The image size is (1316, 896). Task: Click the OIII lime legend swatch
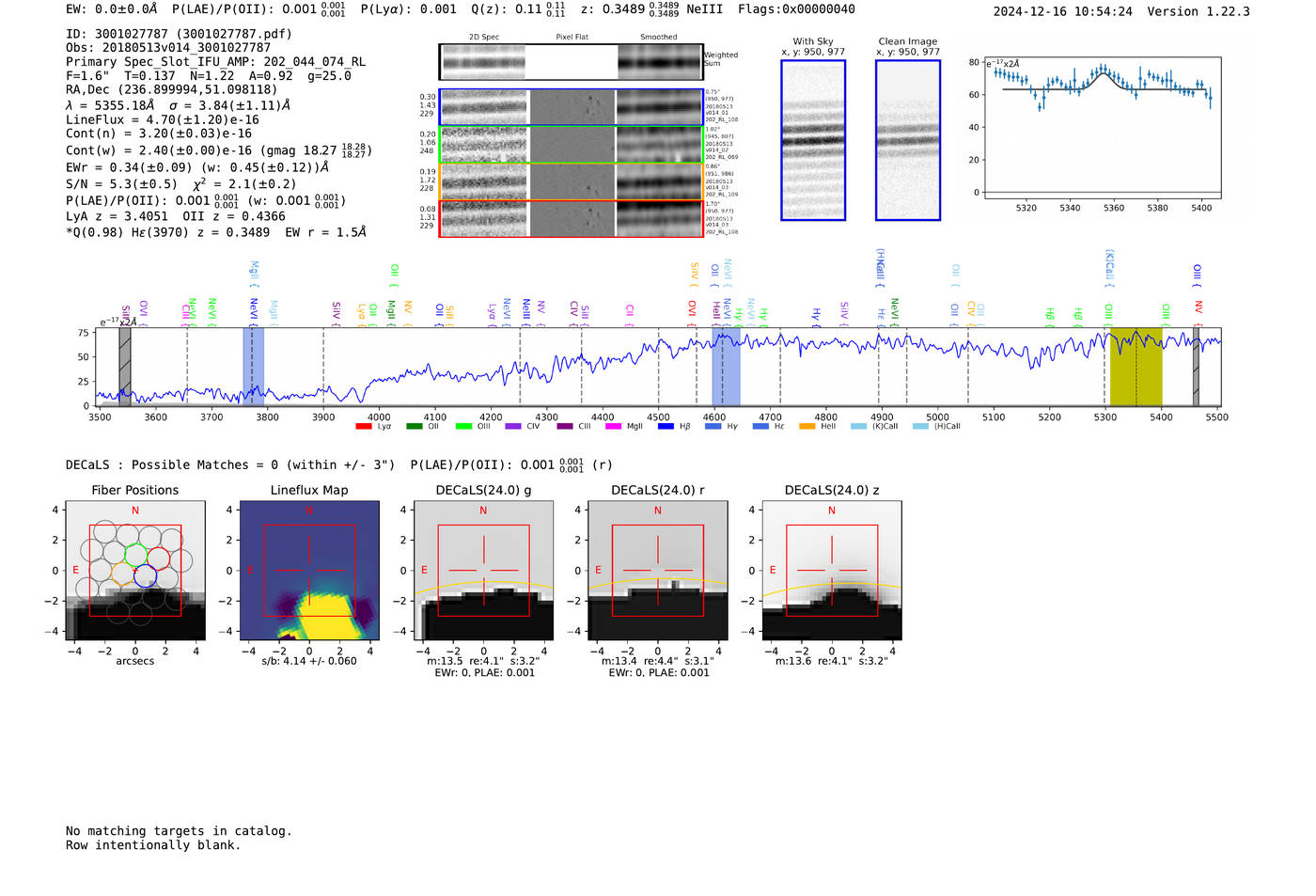point(463,426)
